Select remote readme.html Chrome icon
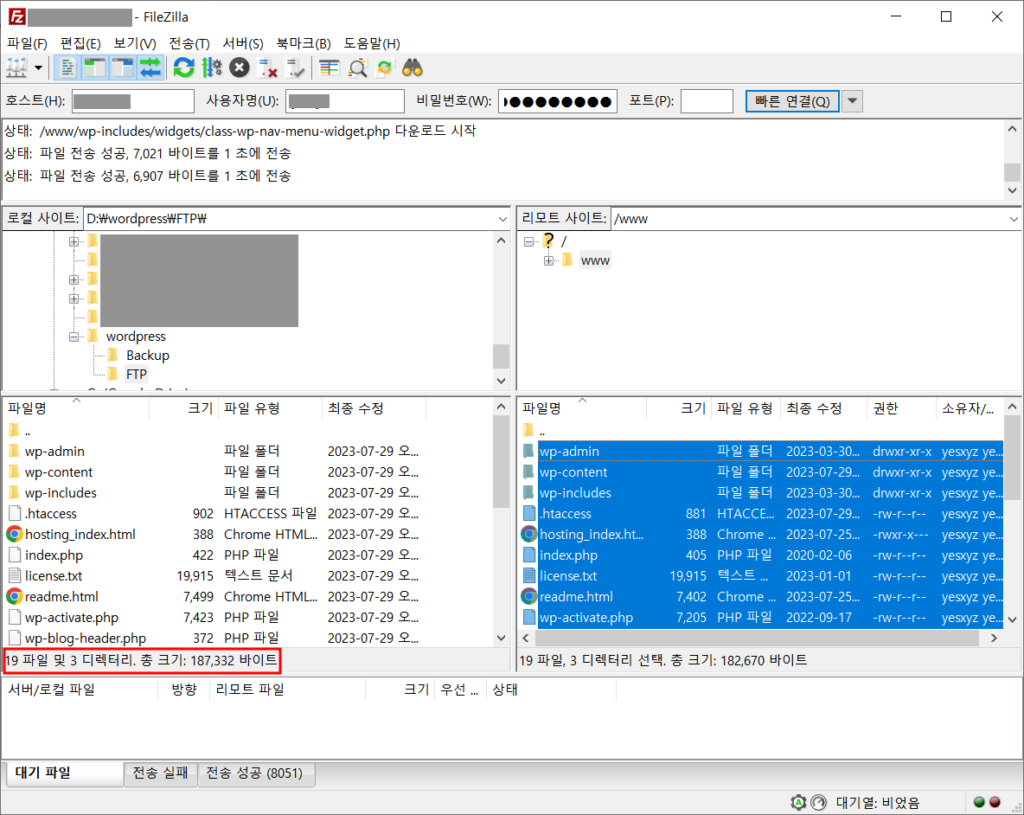The image size is (1024, 815). click(x=528, y=596)
